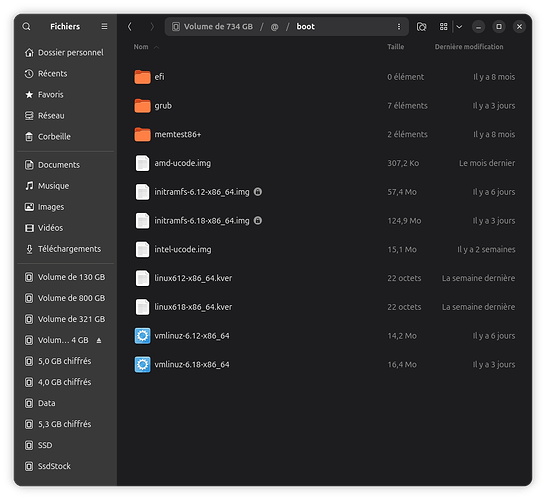Screen dimensions: 546x500
Task: Open the search icon in Fichiers sidebar
Action: pyautogui.click(x=26, y=26)
